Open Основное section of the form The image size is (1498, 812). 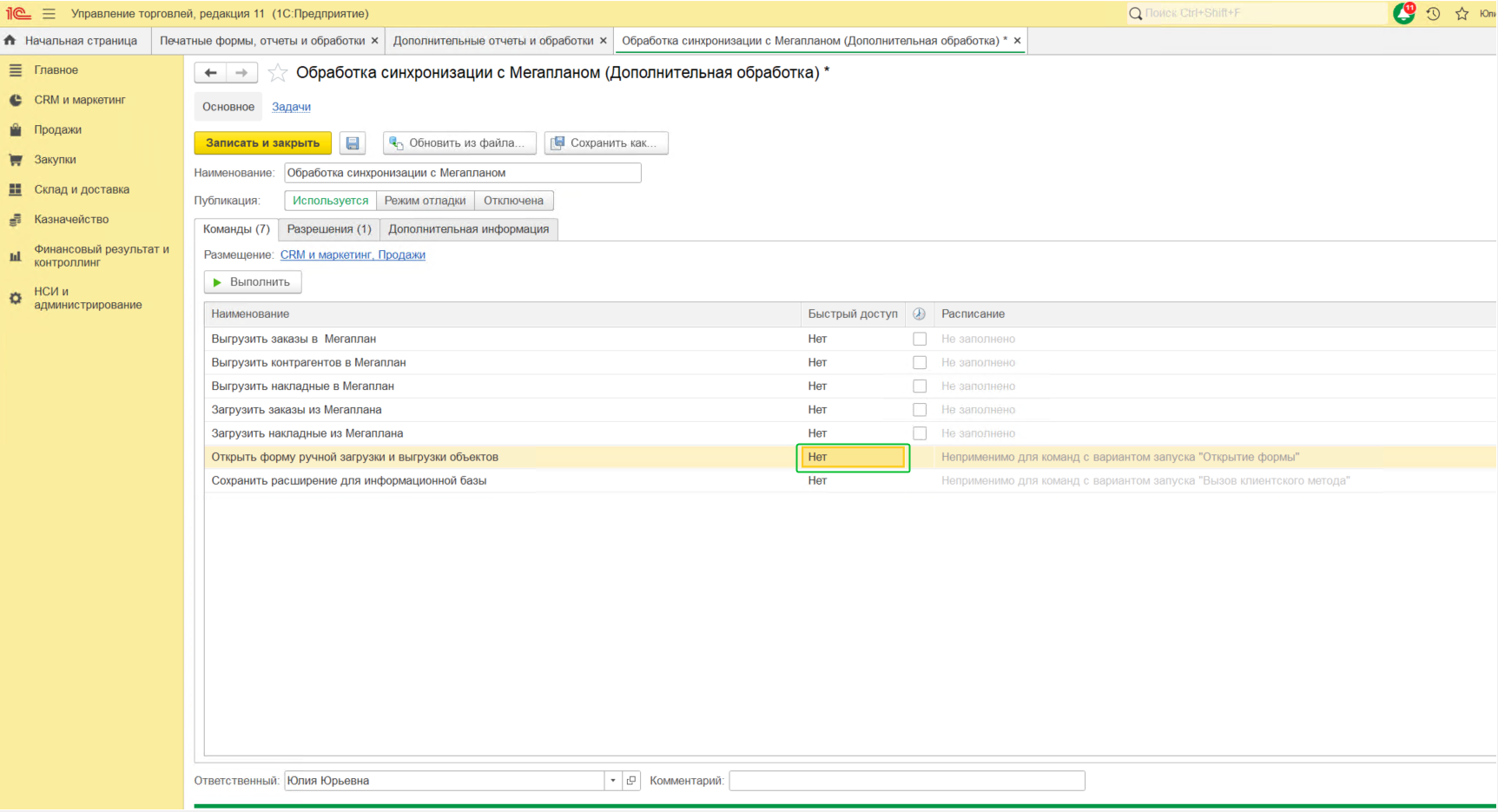tap(228, 107)
